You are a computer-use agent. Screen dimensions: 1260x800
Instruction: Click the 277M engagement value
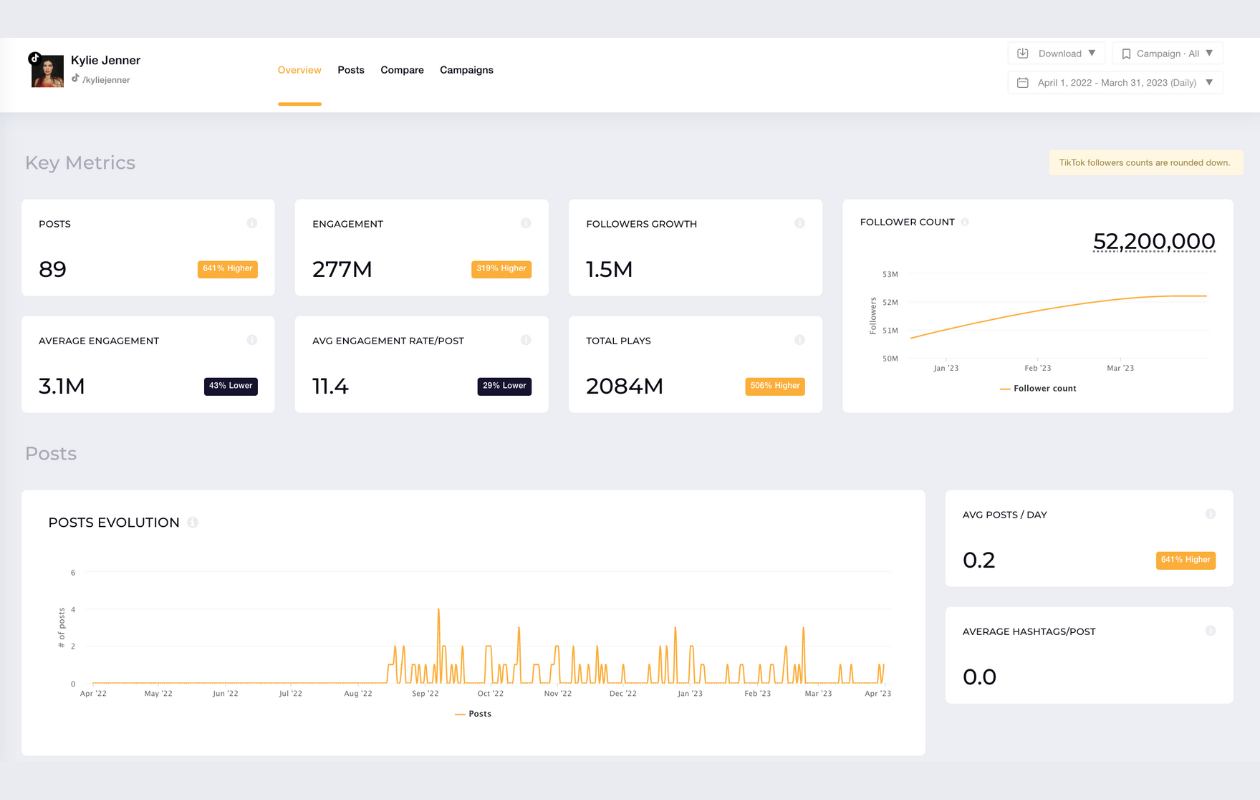pos(342,269)
